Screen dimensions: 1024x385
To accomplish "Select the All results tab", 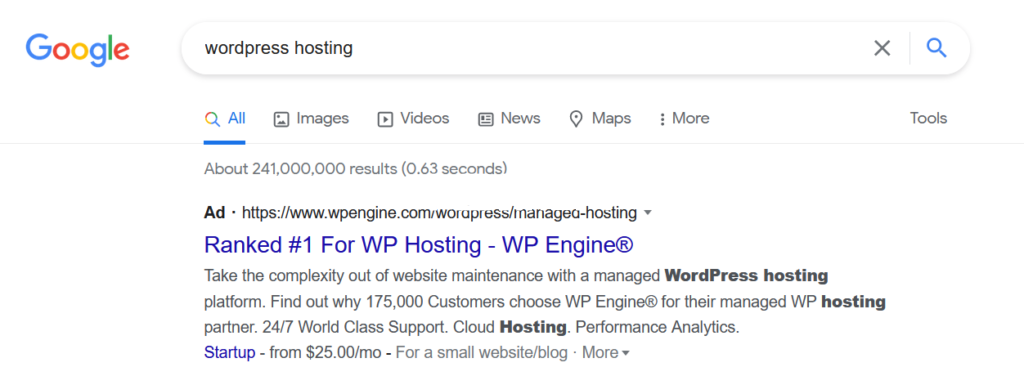I will point(225,119).
